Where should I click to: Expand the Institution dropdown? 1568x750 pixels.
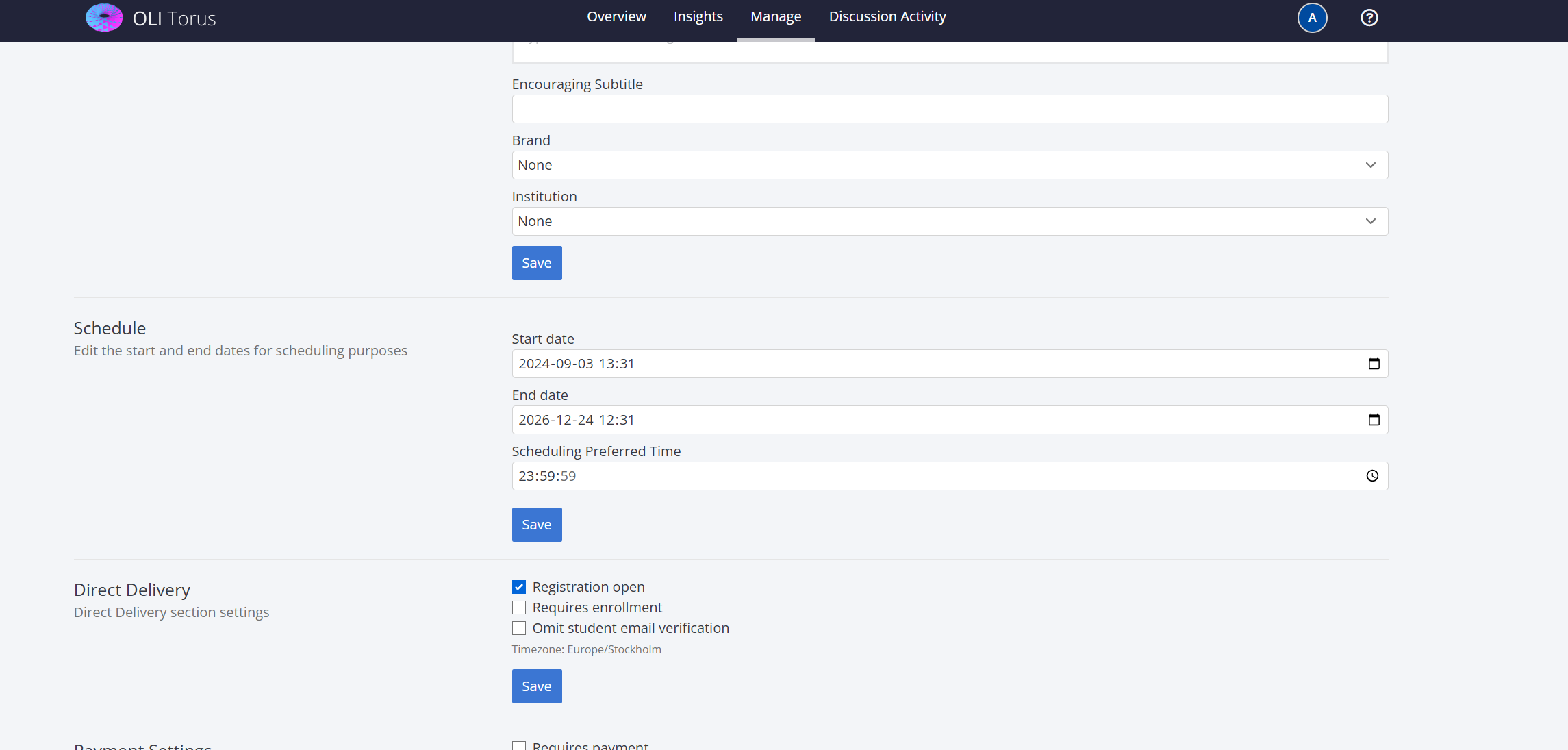pyautogui.click(x=949, y=221)
